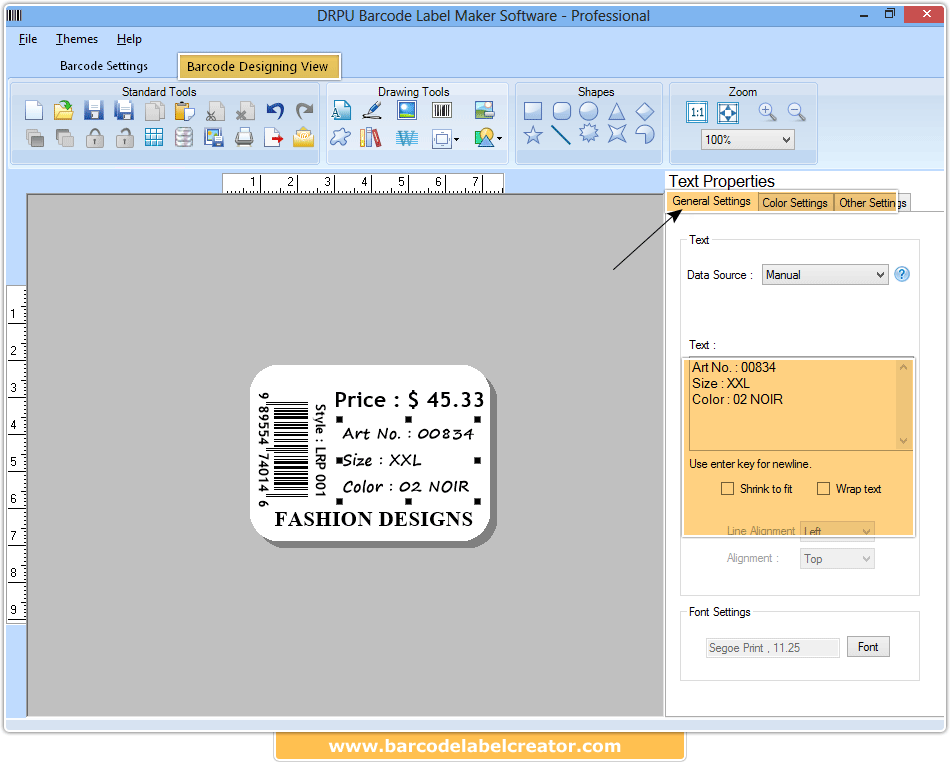Open the database stack icon
The height and width of the screenshot is (762, 950).
tap(184, 137)
